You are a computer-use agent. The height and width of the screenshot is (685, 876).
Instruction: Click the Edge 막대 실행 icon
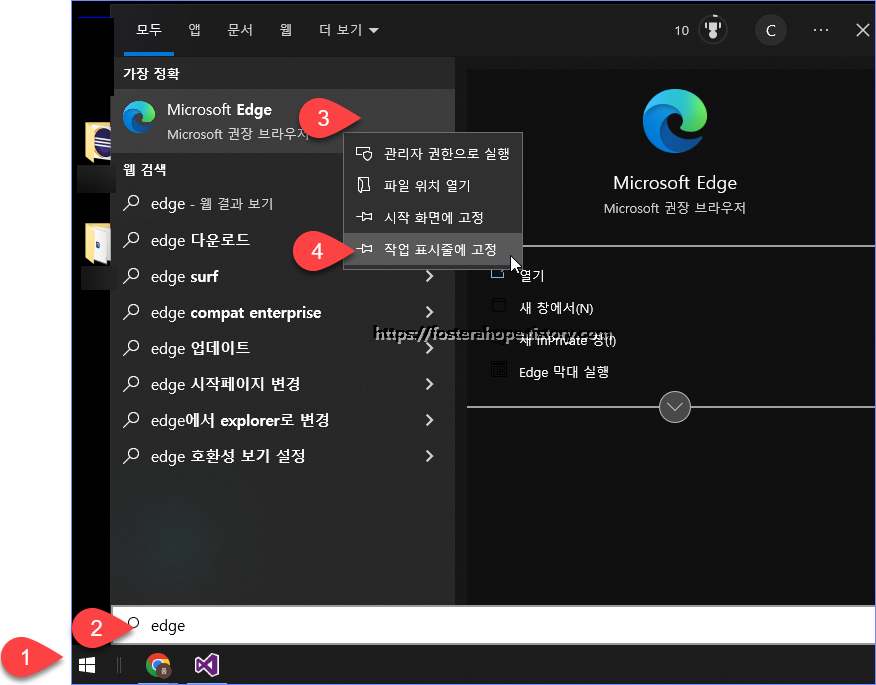498,369
